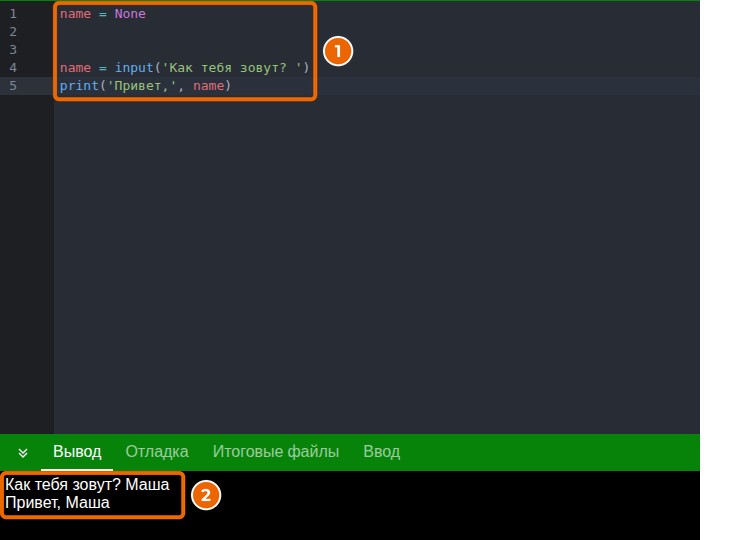The width and height of the screenshot is (740, 540).
Task: Click the input function call on line 4
Action: tap(134, 68)
